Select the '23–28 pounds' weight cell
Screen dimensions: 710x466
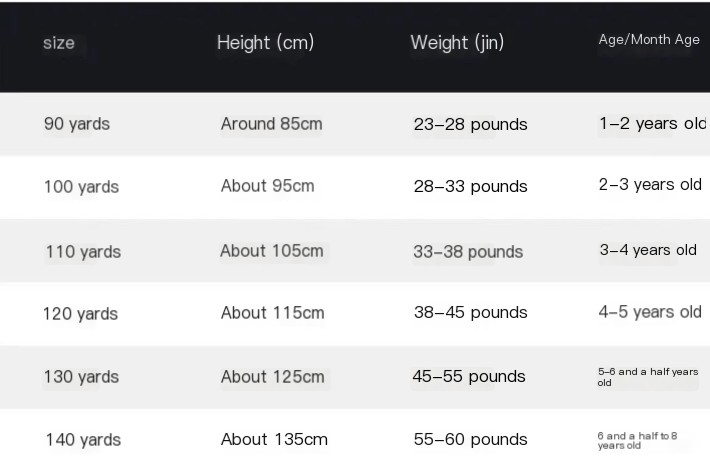[x=470, y=124]
